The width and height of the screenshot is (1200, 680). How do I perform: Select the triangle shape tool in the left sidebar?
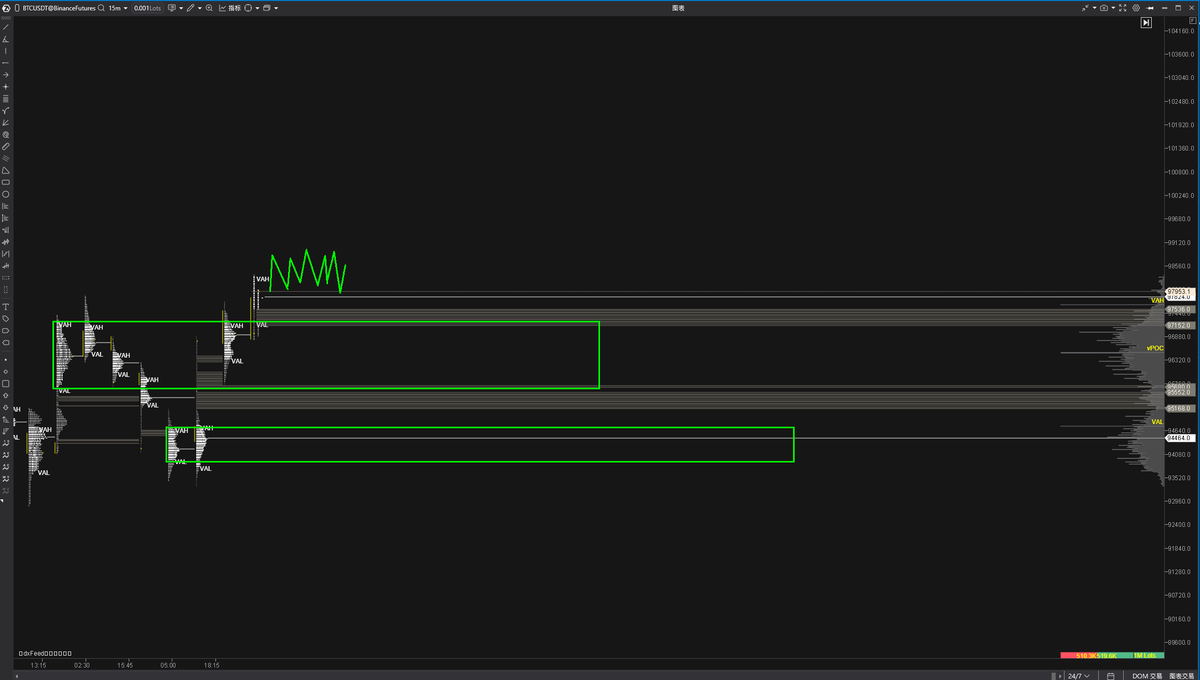point(6,170)
